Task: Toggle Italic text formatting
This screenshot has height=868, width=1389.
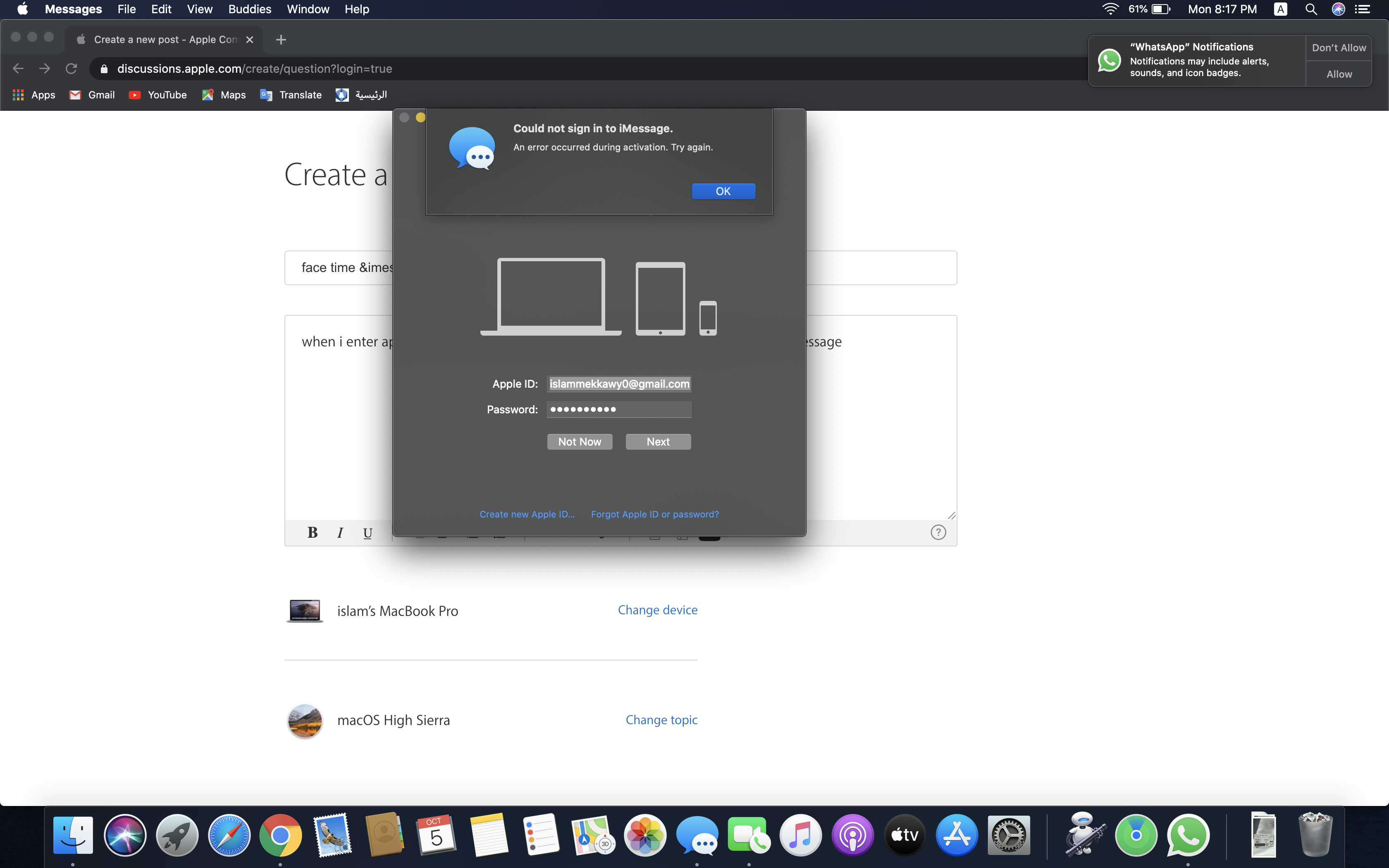Action: [x=340, y=533]
